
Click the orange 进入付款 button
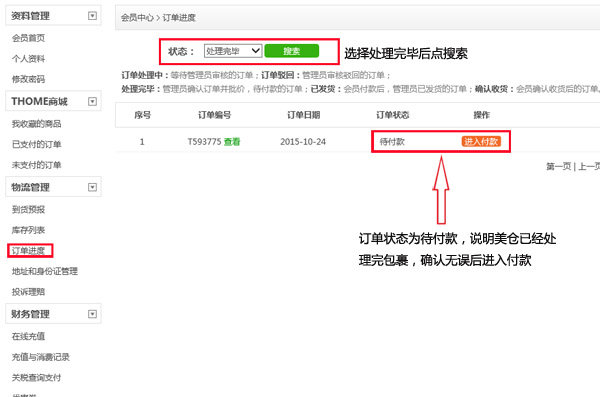click(x=481, y=142)
